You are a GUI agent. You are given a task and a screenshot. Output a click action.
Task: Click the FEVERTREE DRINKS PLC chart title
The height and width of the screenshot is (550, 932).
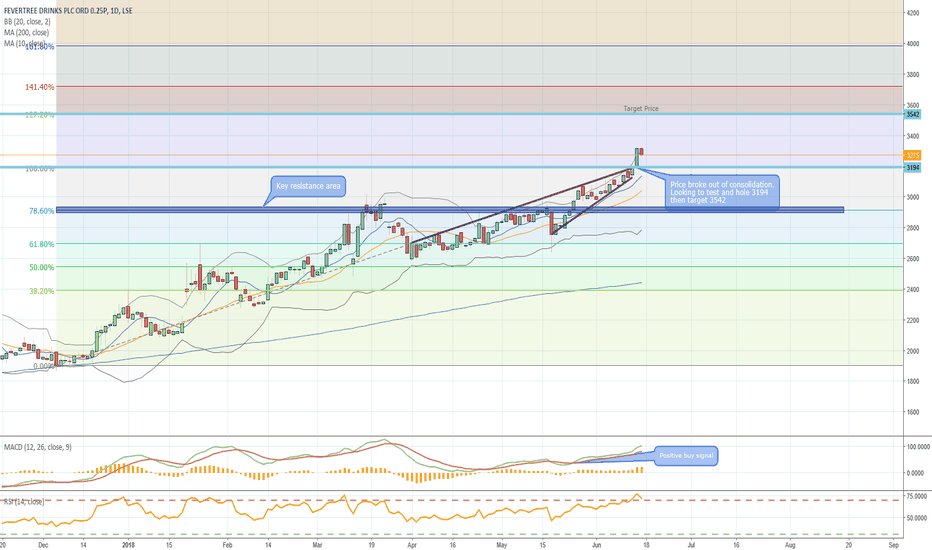tap(68, 11)
